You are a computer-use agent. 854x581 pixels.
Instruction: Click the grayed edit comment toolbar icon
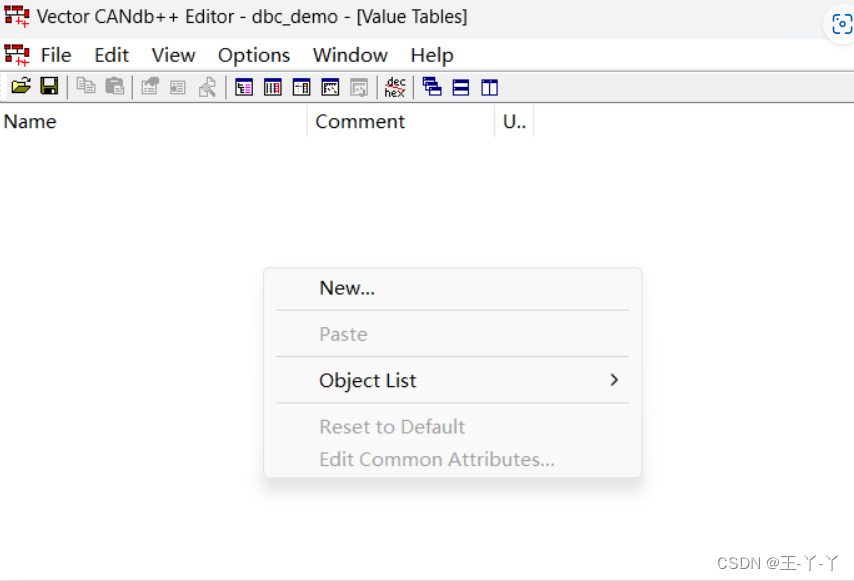pyautogui.click(x=150, y=87)
